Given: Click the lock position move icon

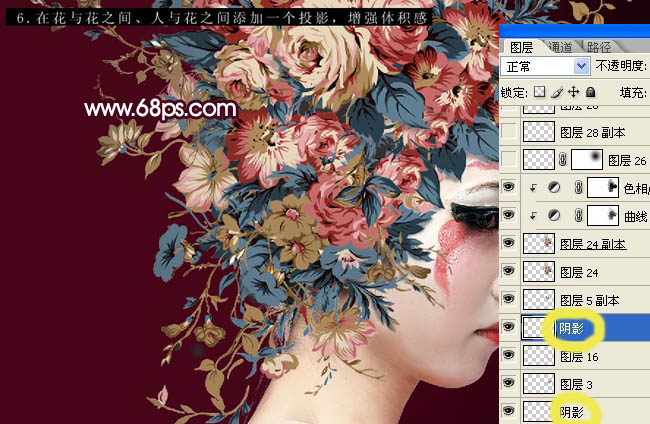Looking at the screenshot, I should click(x=574, y=92).
